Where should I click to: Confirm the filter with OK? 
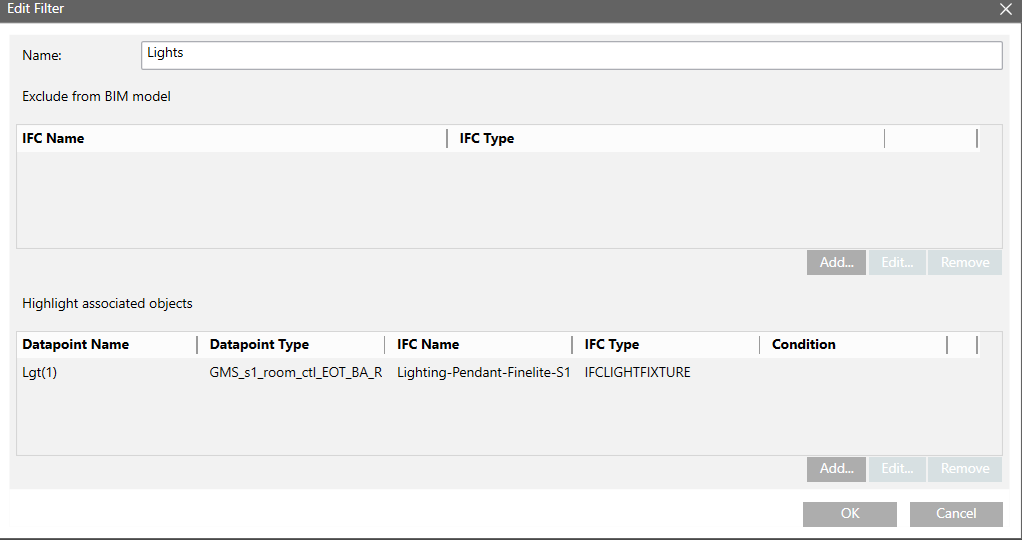point(849,514)
